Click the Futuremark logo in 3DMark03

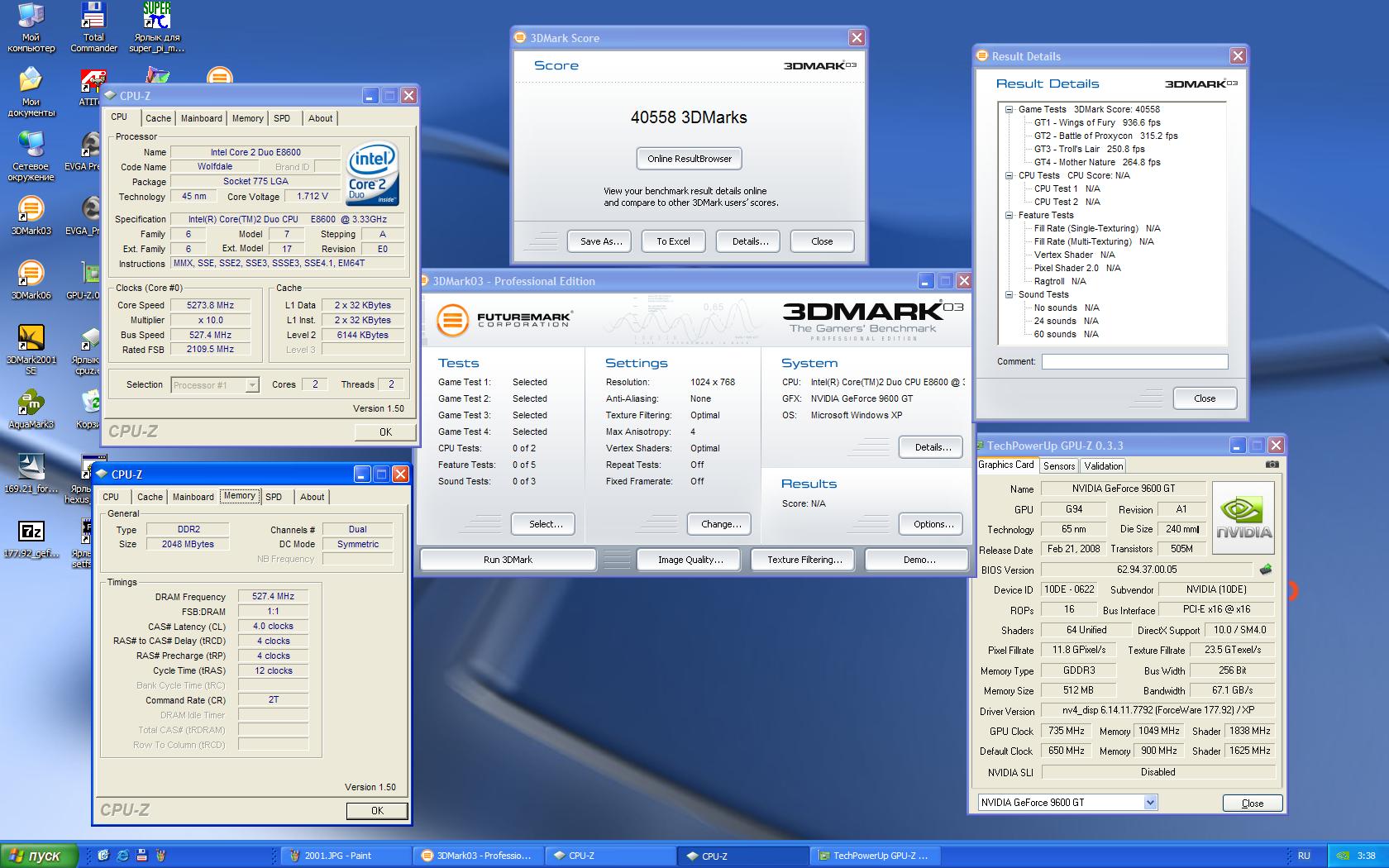pyautogui.click(x=504, y=320)
